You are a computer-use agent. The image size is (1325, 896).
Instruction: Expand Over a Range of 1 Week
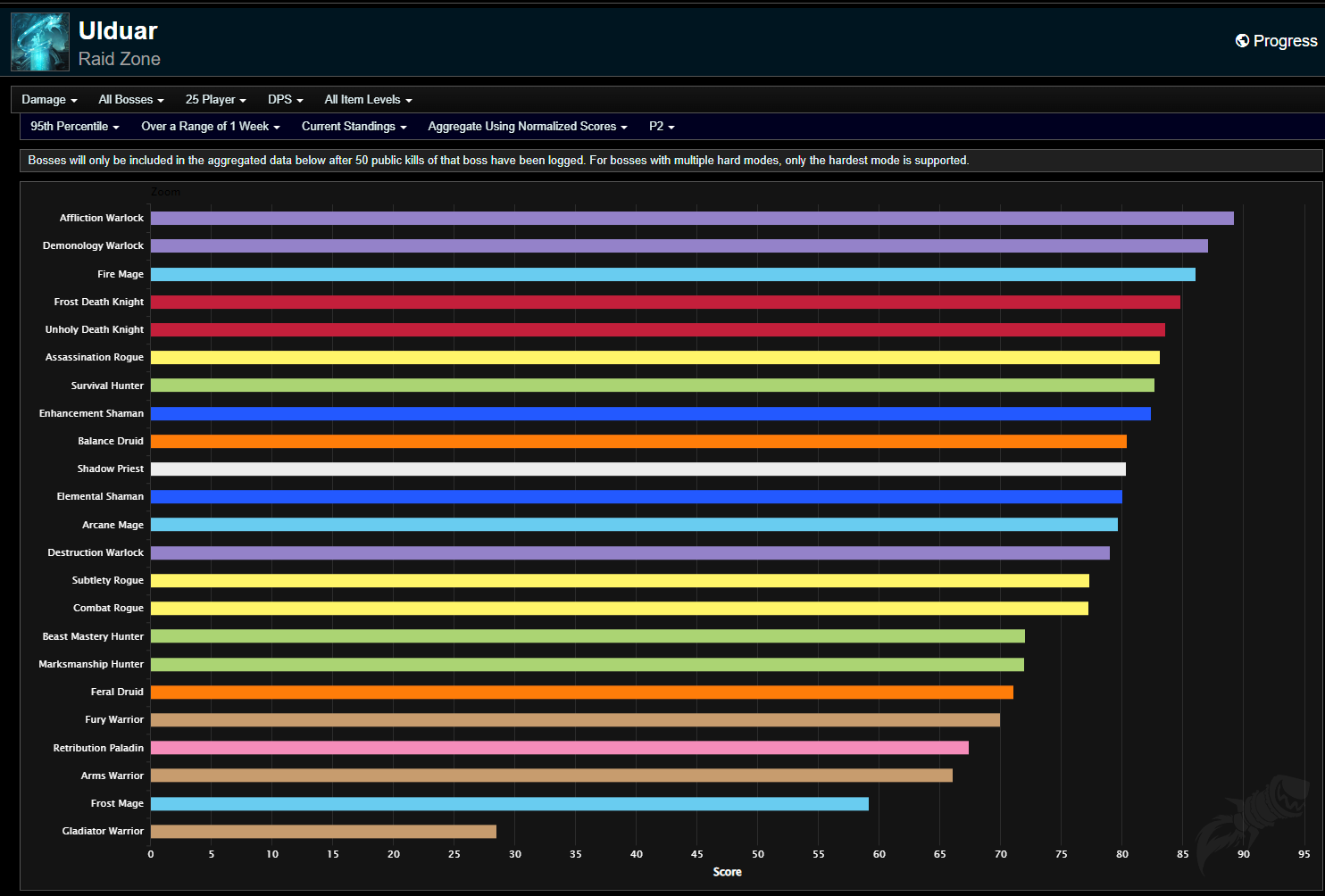pyautogui.click(x=211, y=127)
